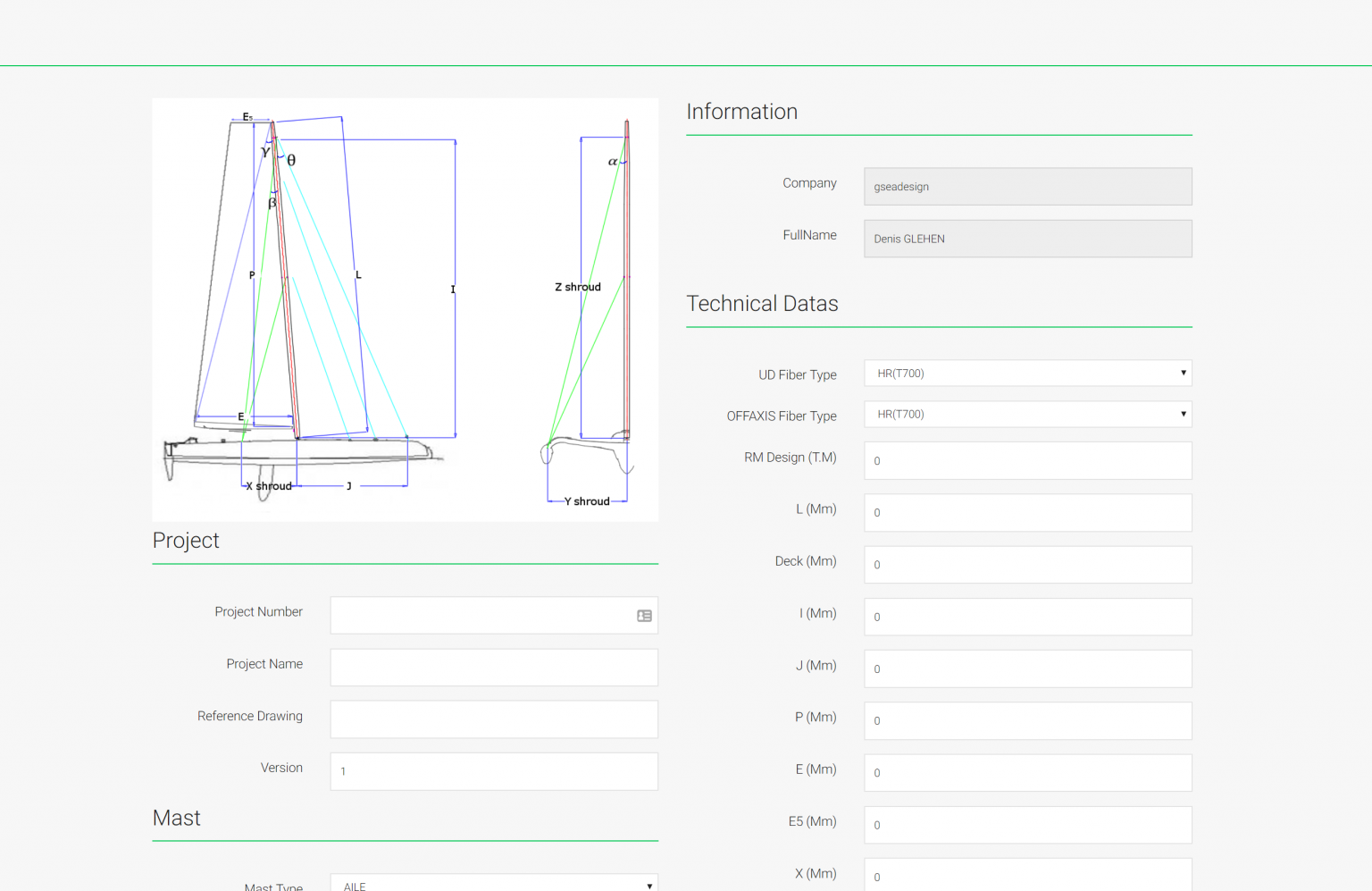
Task: Click the Deck (Mm) input field
Action: tap(1027, 564)
